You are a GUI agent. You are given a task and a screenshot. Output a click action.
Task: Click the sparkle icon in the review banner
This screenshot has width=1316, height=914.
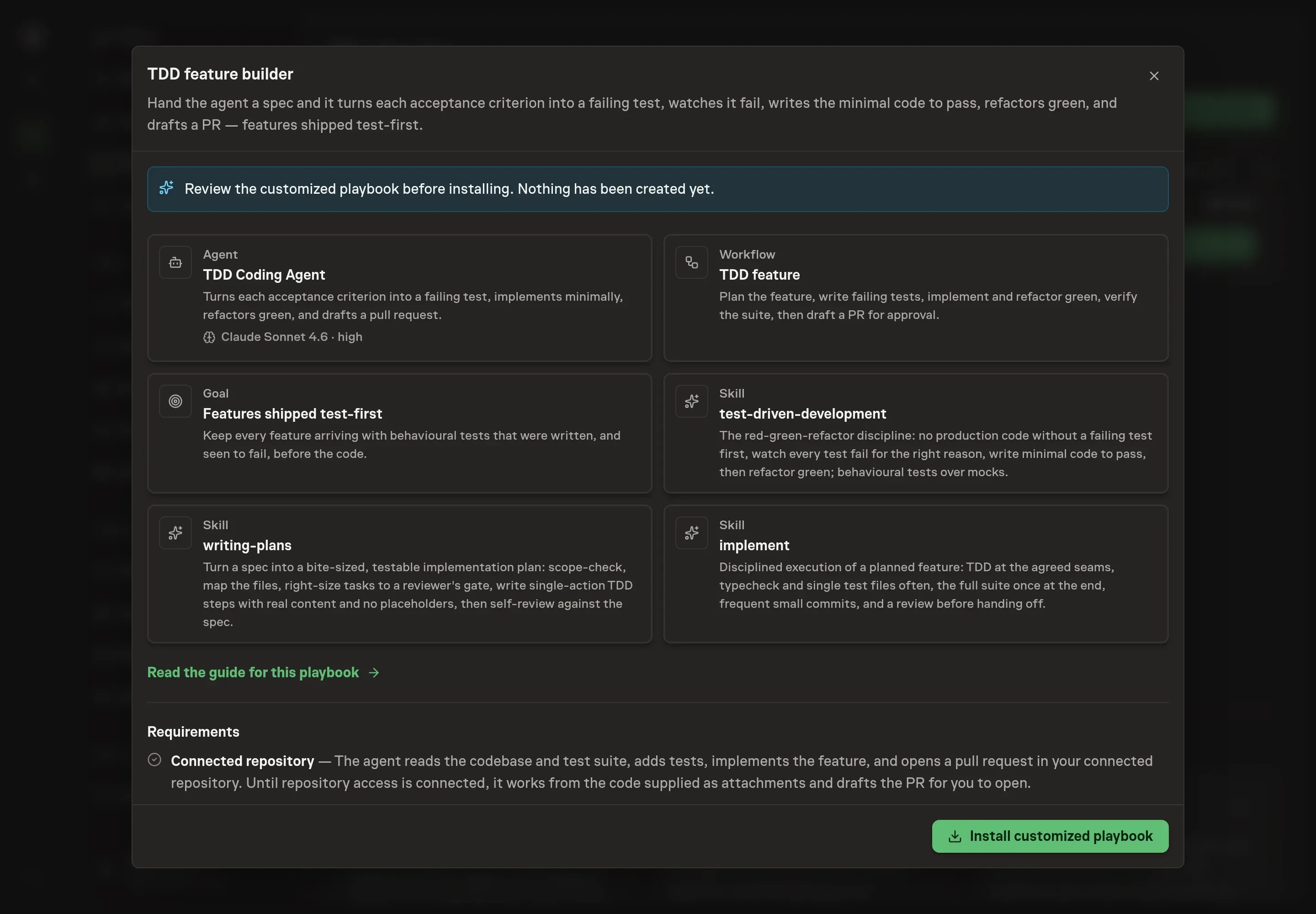pos(166,188)
